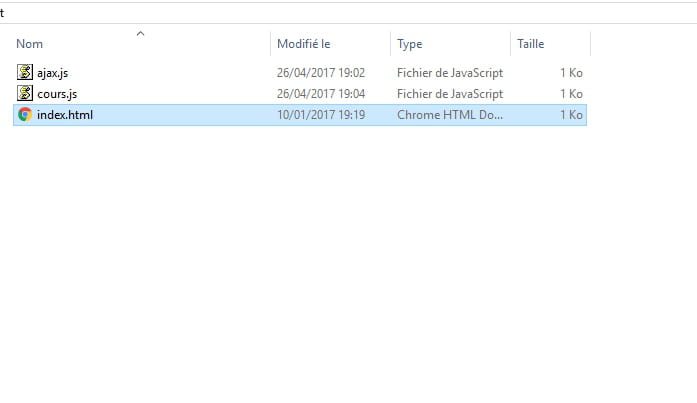697x403 pixels.
Task: Click the 1 Ko size of cours.js
Action: click(571, 94)
